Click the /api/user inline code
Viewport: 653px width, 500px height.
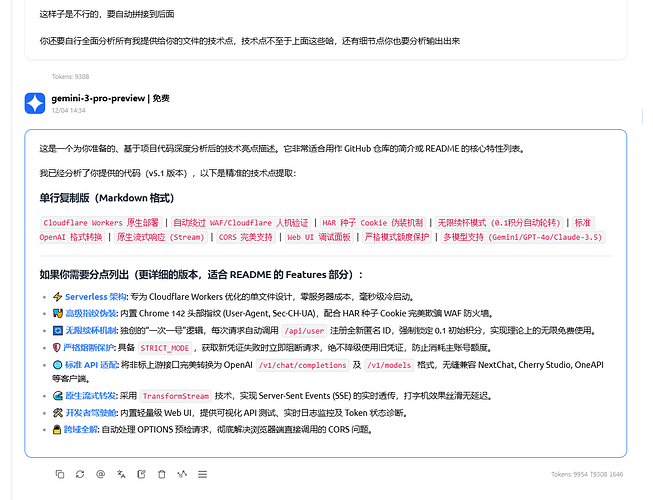(304, 331)
